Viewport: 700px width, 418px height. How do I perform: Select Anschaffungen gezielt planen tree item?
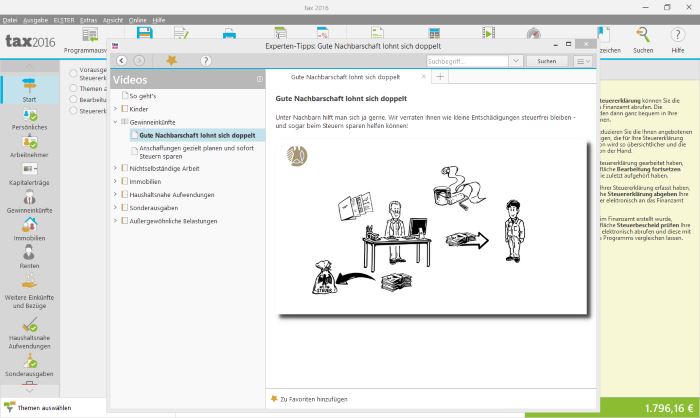[196, 152]
